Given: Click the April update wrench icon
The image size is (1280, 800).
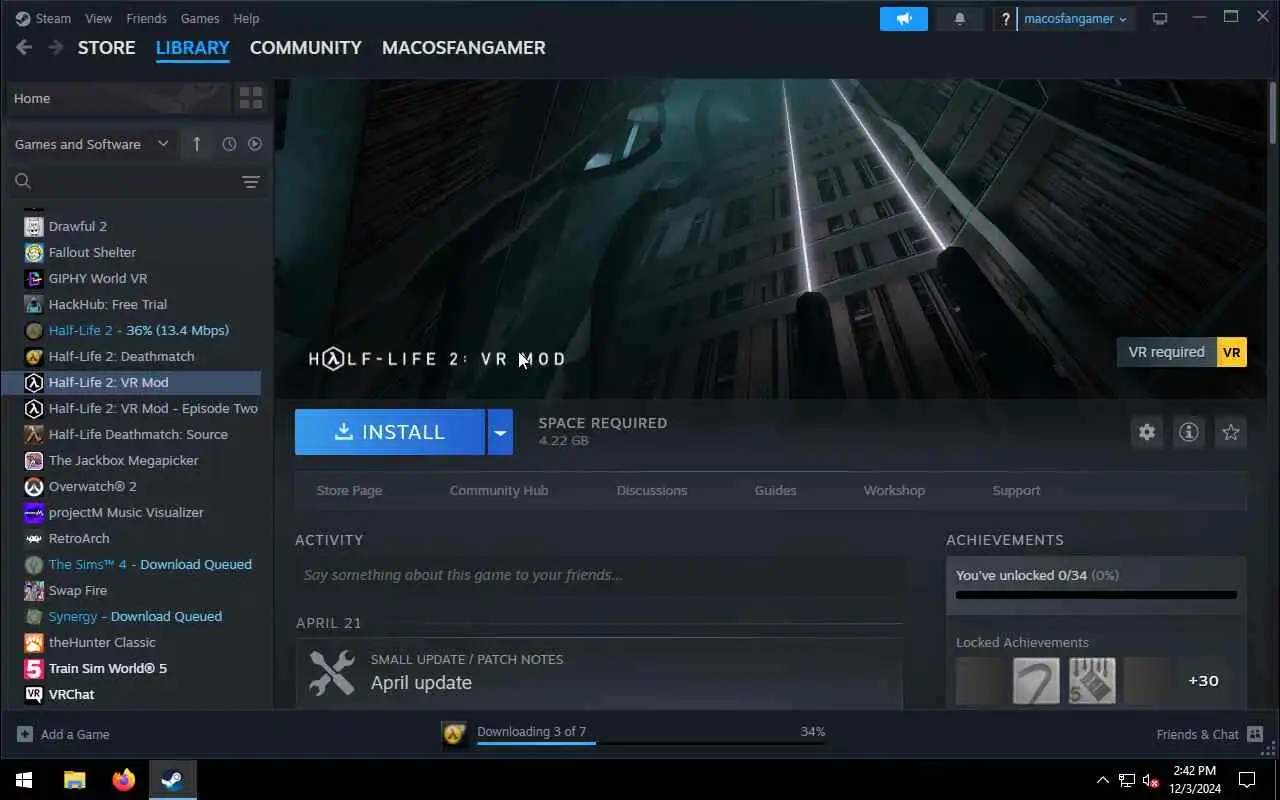Looking at the screenshot, I should [332, 672].
